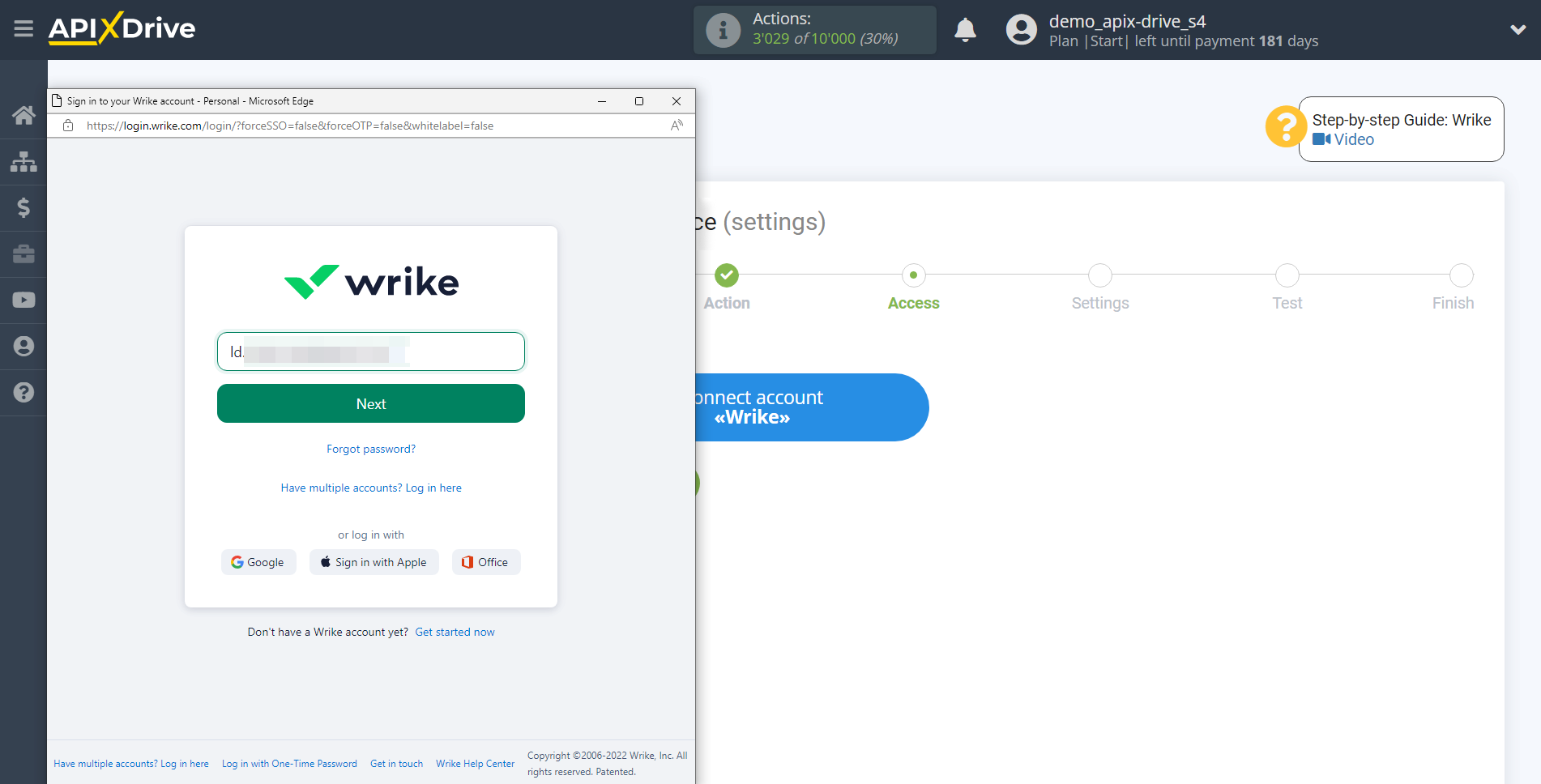Go to Home in the sidebar
1541x784 pixels.
[23, 115]
